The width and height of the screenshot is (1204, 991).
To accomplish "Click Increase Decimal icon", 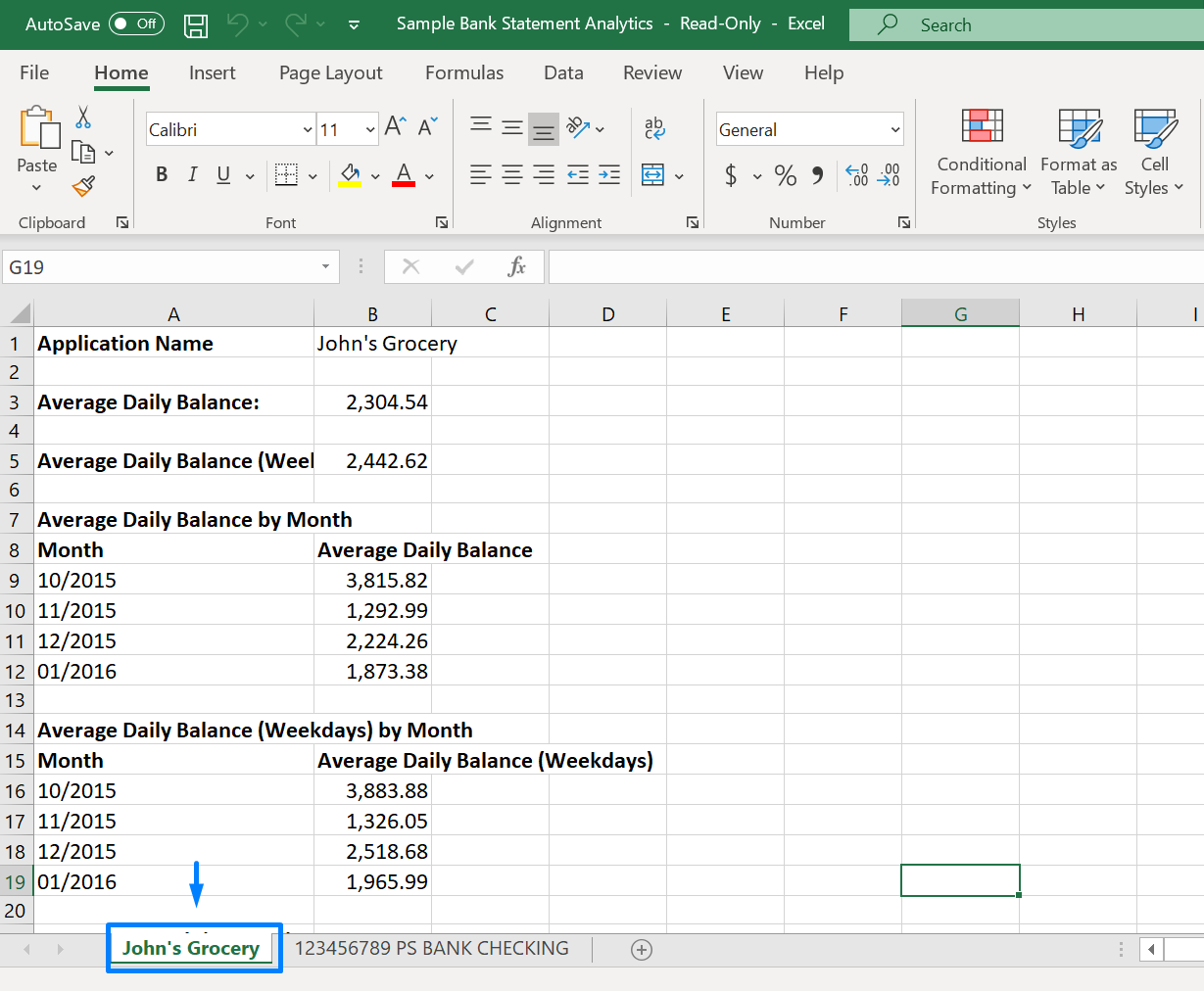I will 856,175.
